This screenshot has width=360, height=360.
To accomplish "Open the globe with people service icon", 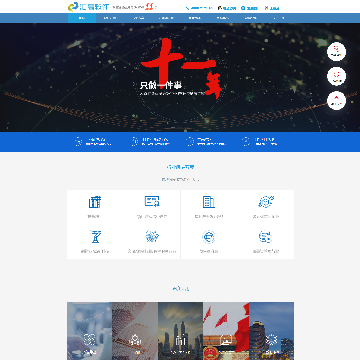I will pyautogui.click(x=152, y=236).
